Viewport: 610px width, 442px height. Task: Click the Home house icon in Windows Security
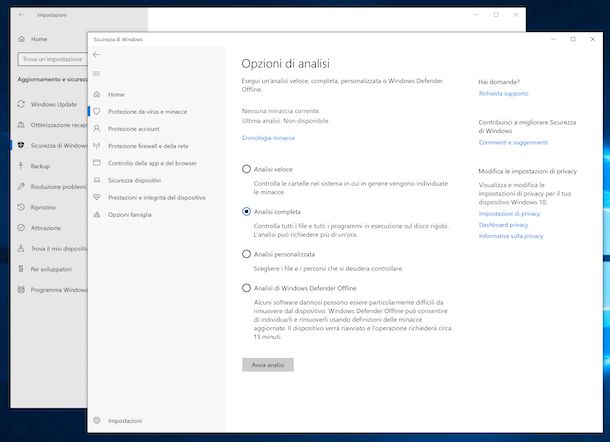[97, 94]
